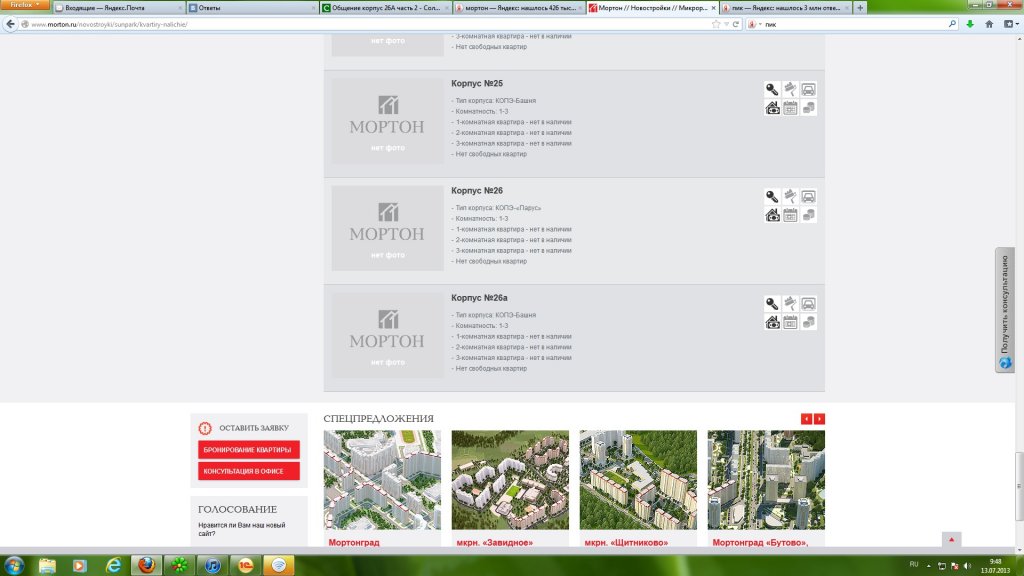Click the car parking icon for Корпус №26а
The height and width of the screenshot is (576, 1024).
click(x=808, y=304)
